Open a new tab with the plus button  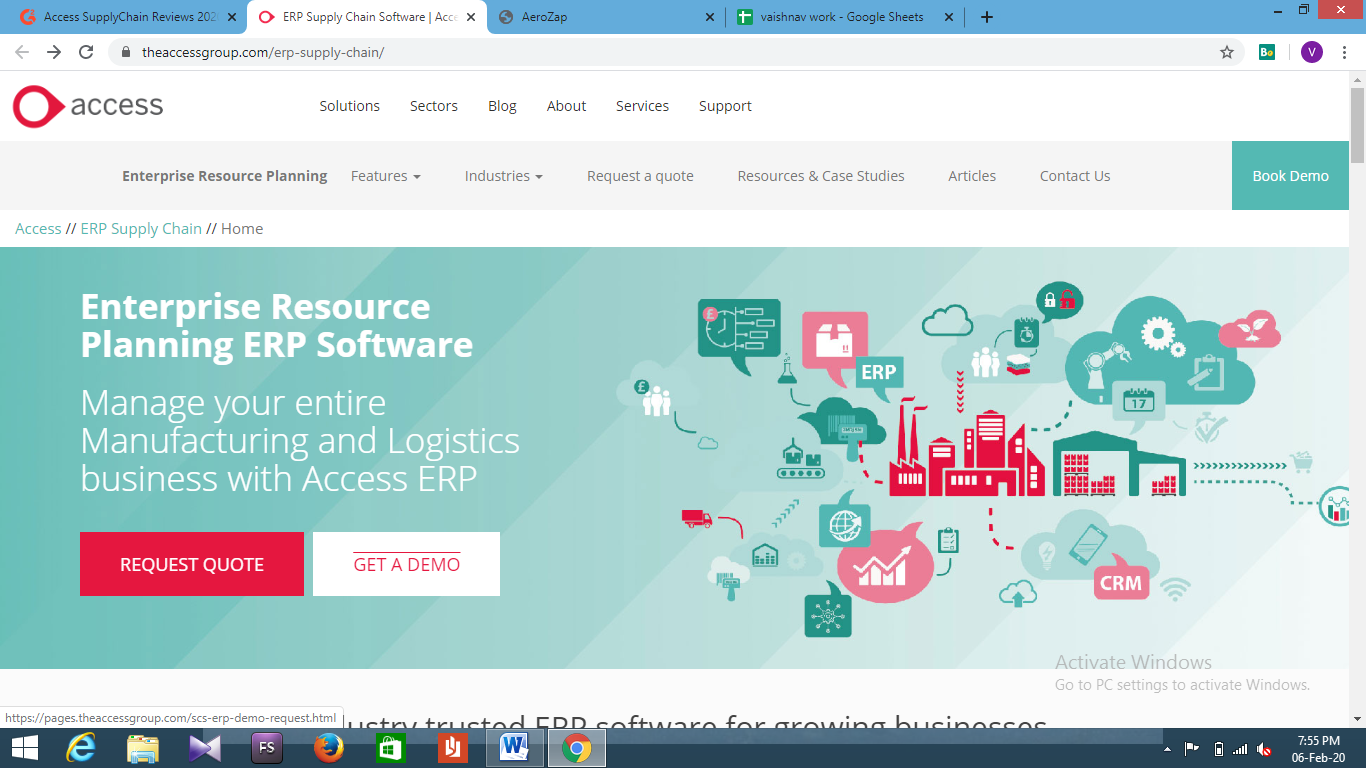[987, 17]
